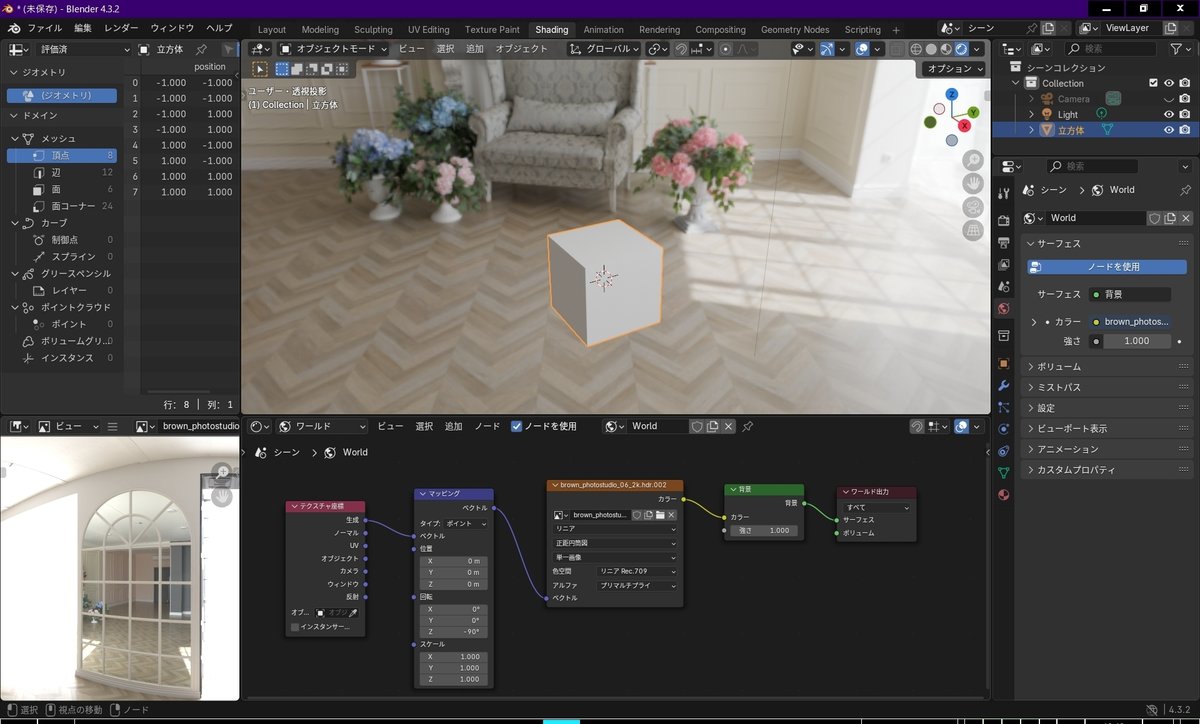Toggle viewport overlays button
The width and height of the screenshot is (1200, 724).
pyautogui.click(x=862, y=49)
